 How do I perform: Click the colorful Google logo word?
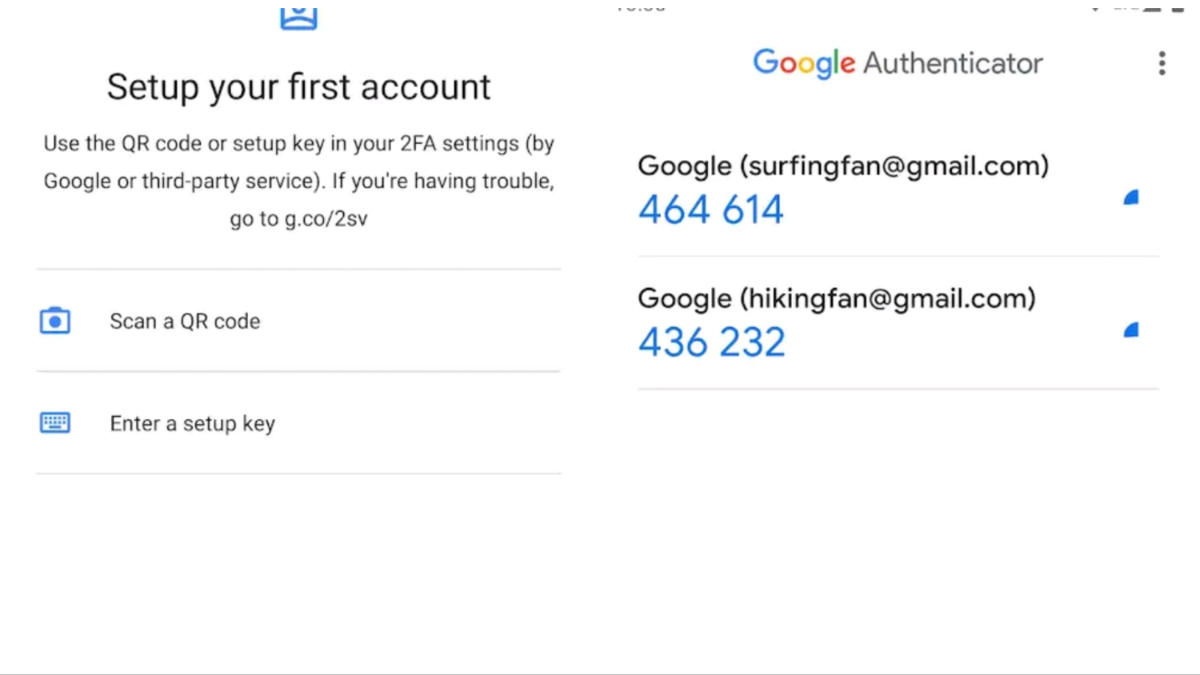(804, 63)
